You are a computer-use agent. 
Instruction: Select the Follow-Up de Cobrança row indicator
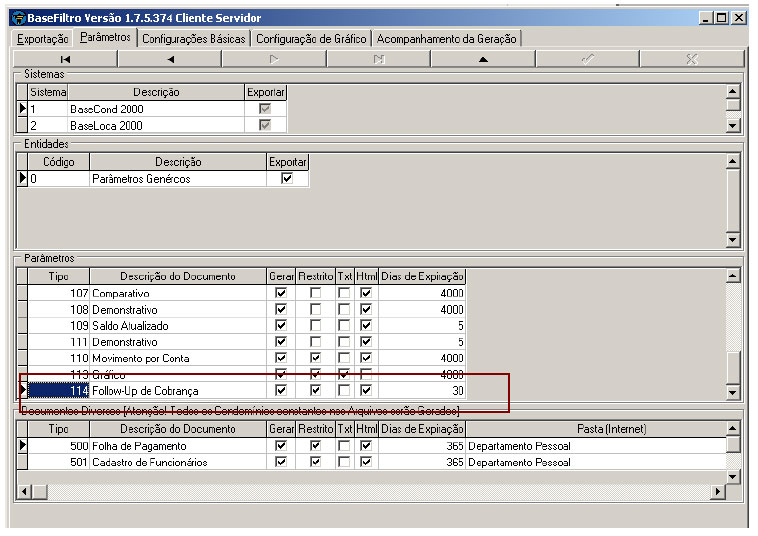[22, 390]
